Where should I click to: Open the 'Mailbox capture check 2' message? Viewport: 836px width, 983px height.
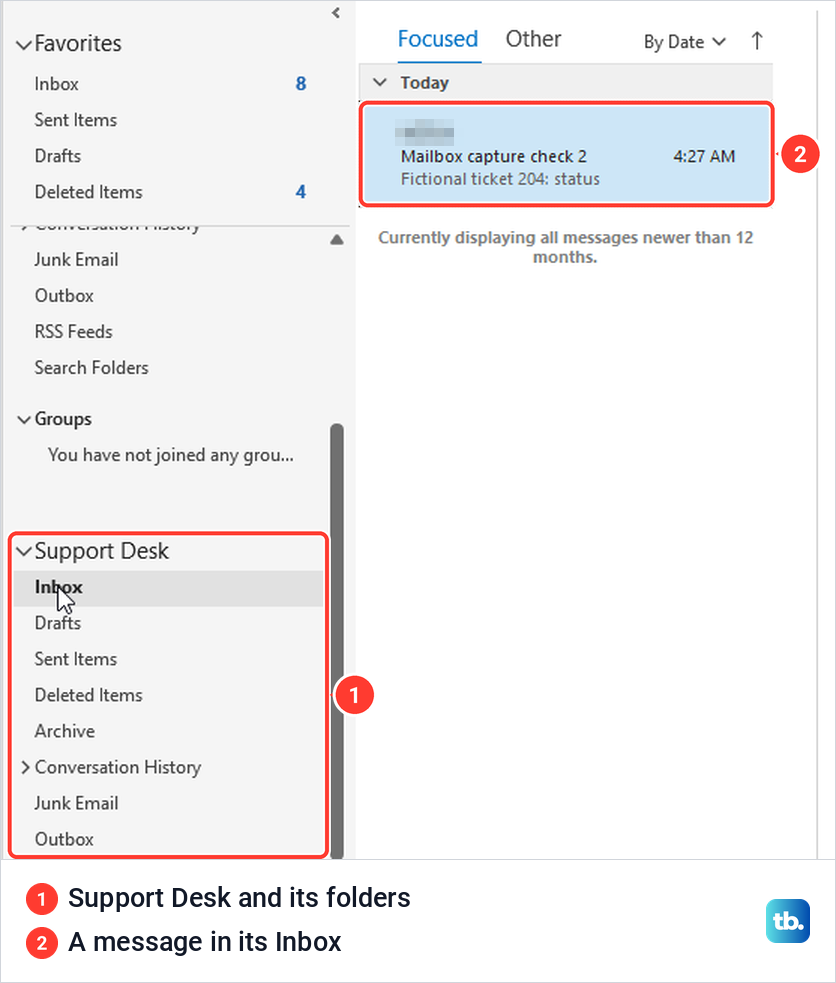(x=567, y=154)
